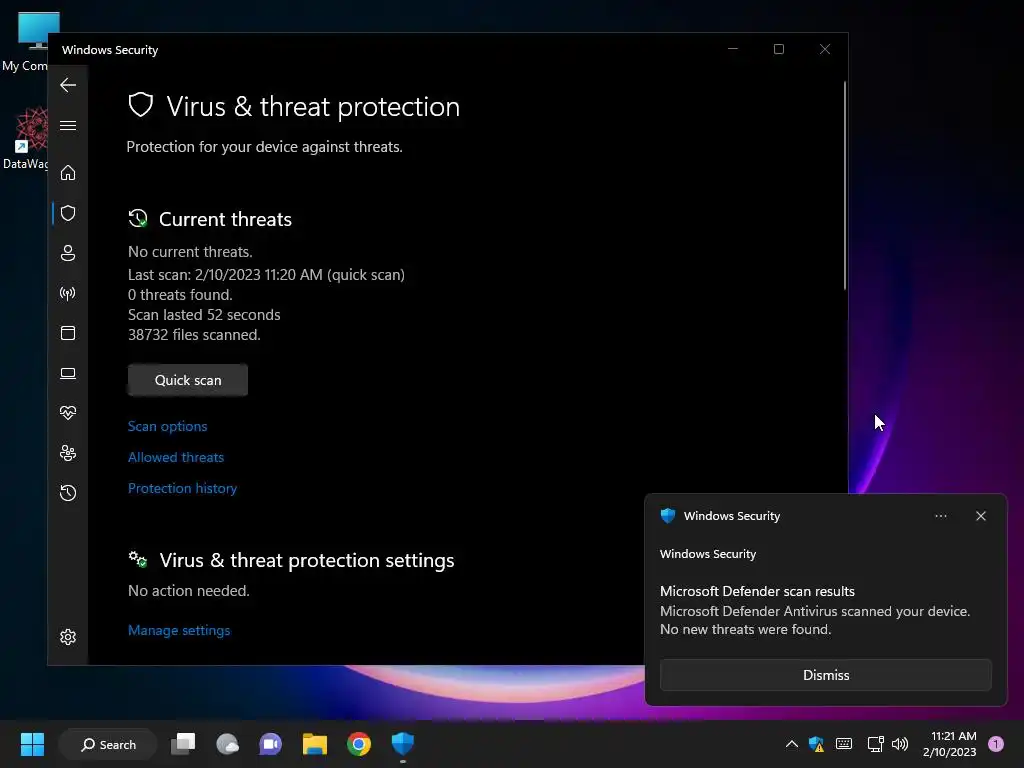Open the volume speaker tray icon

900,744
